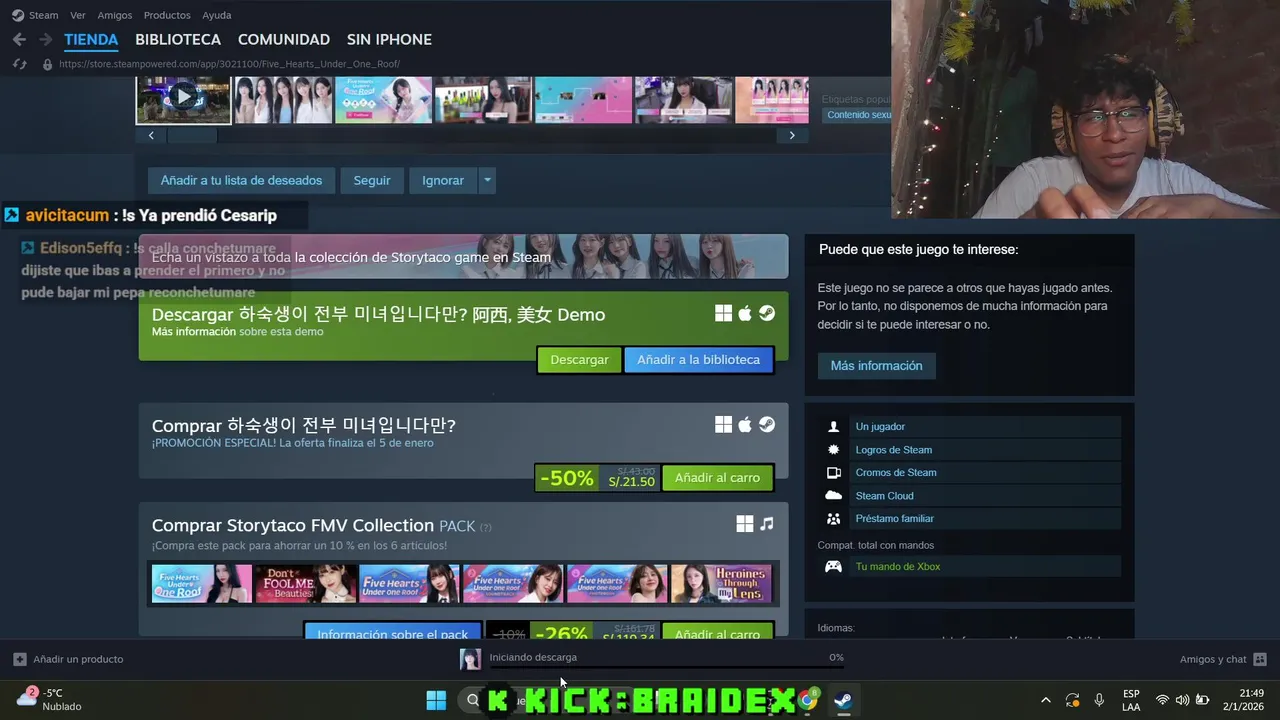The image size is (1280, 720).
Task: Click the store URL address field
Action: pos(230,64)
